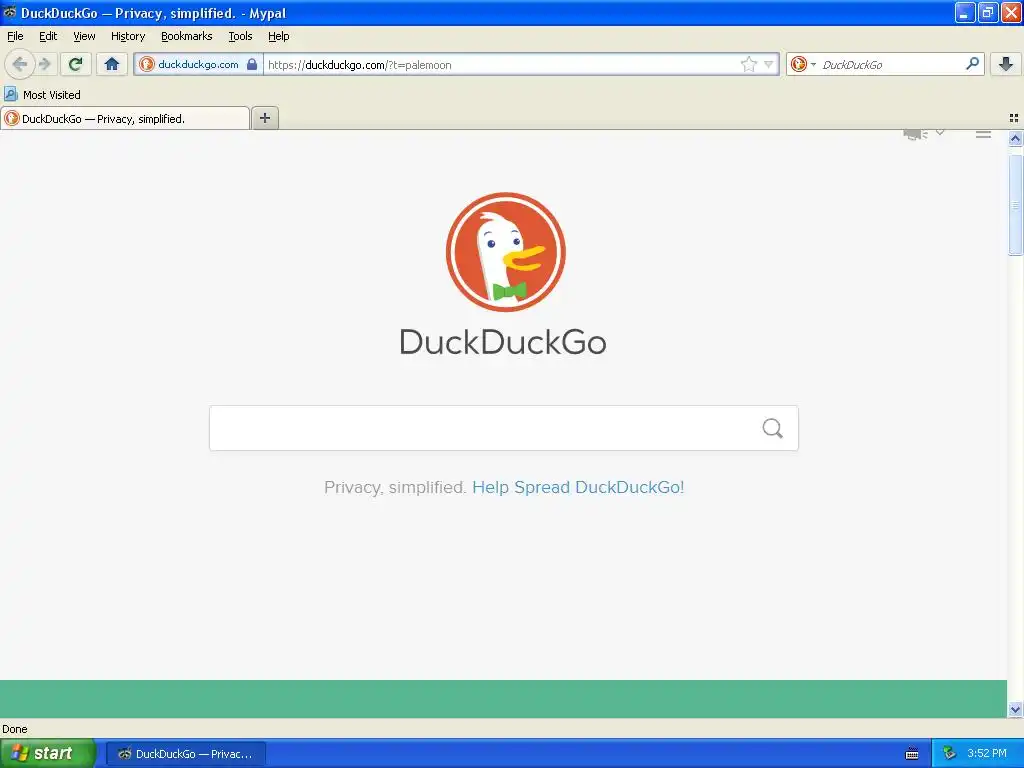This screenshot has height=768, width=1024.
Task: Click the page scrollbar down arrow
Action: (1015, 709)
